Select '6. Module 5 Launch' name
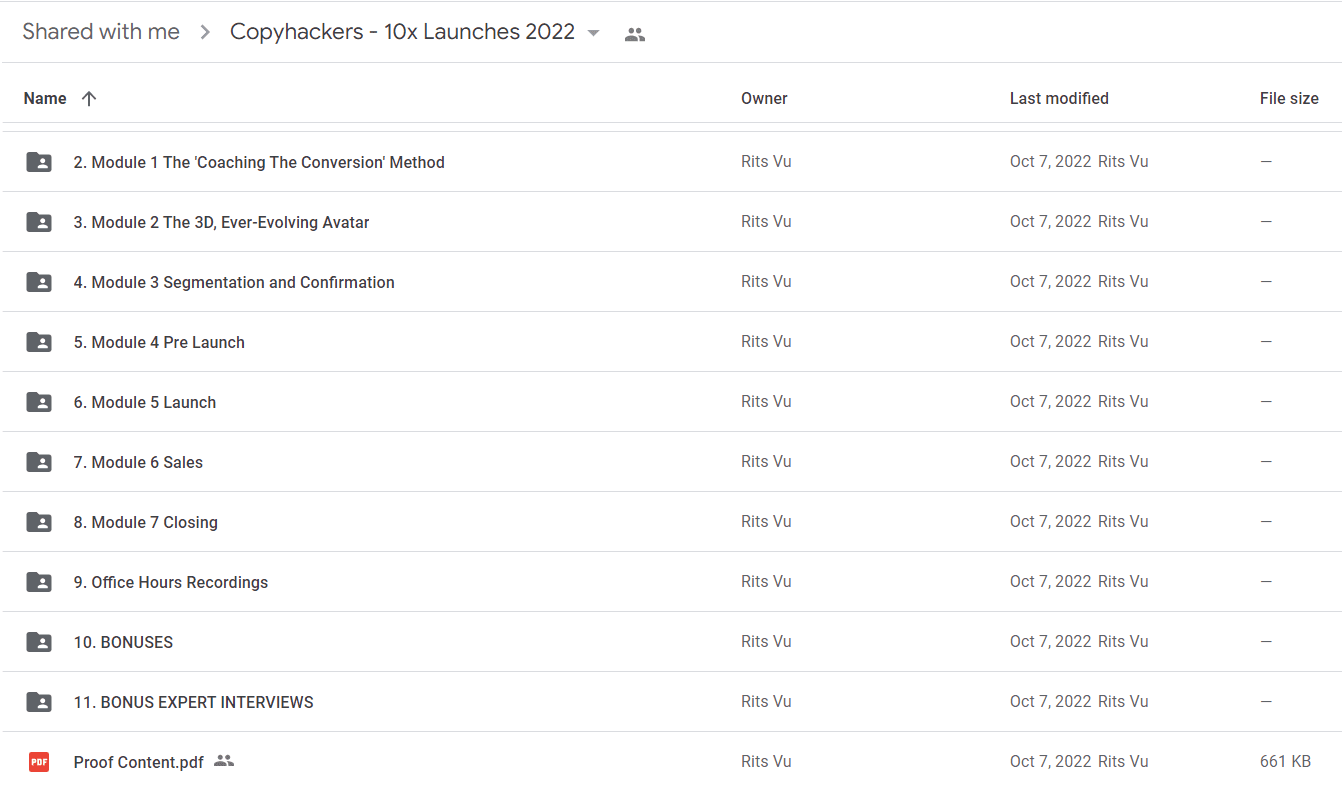 145,402
